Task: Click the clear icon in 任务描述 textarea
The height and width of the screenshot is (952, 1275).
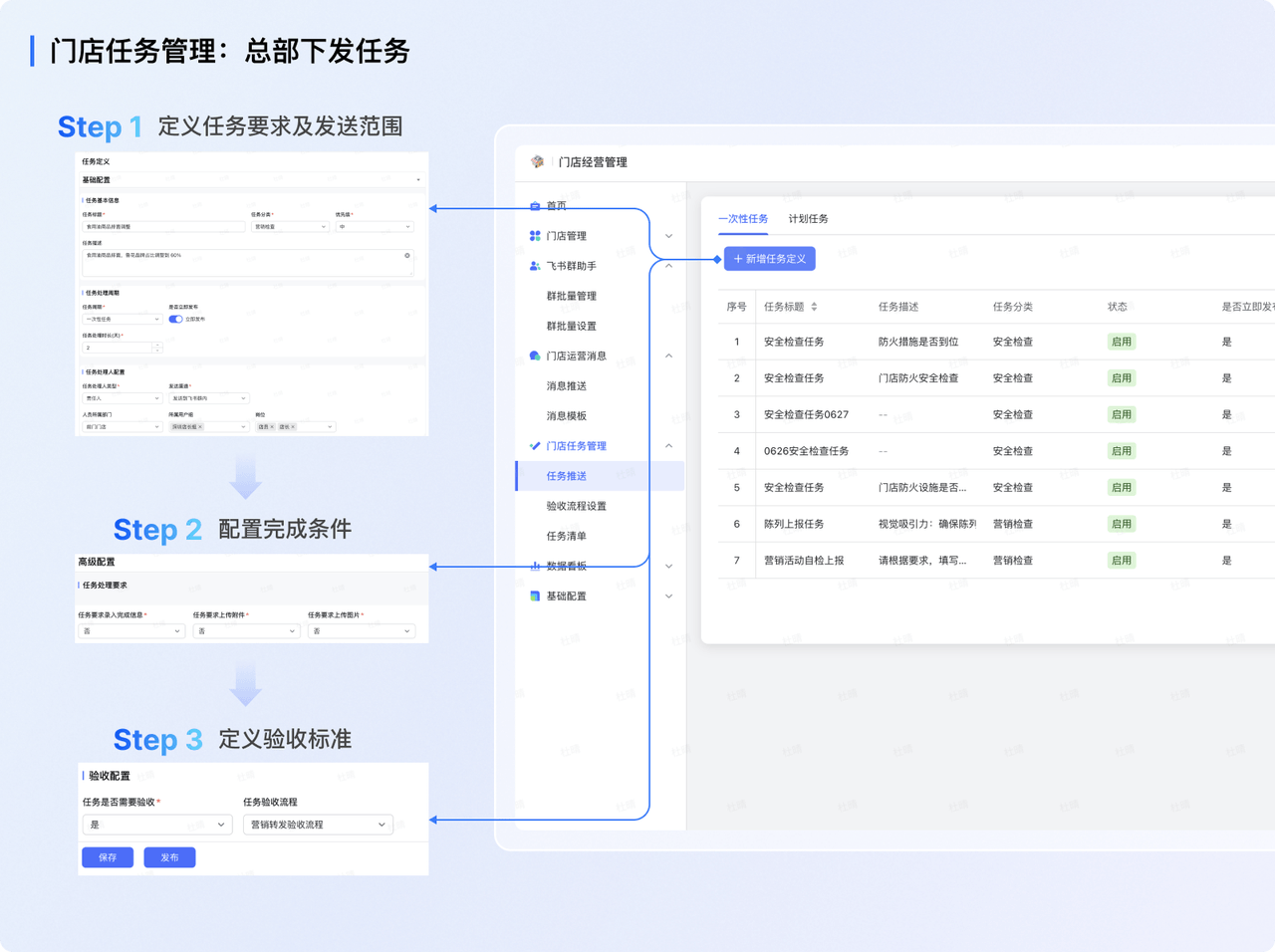Action: tap(407, 256)
